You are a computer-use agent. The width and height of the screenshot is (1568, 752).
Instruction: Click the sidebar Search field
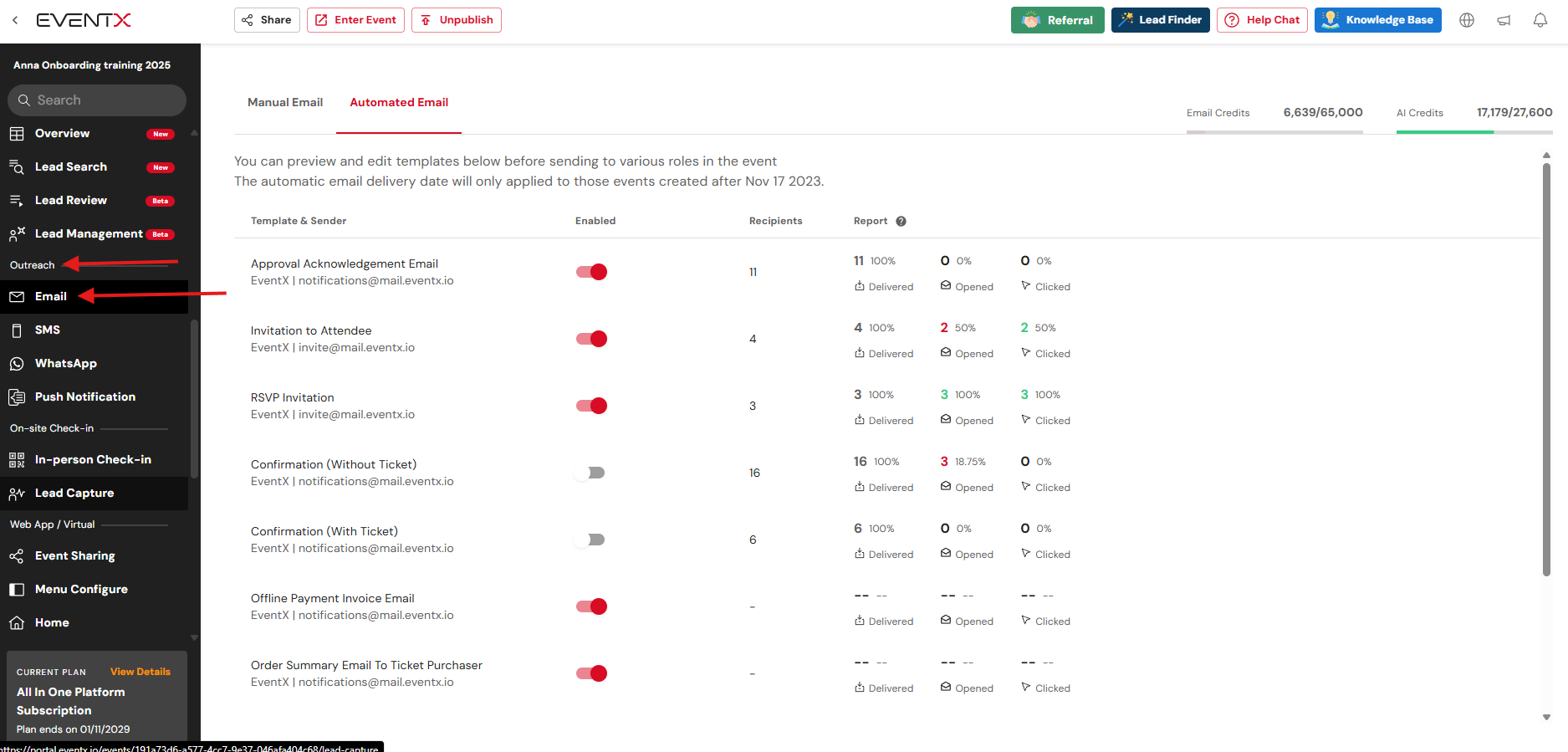pyautogui.click(x=97, y=100)
